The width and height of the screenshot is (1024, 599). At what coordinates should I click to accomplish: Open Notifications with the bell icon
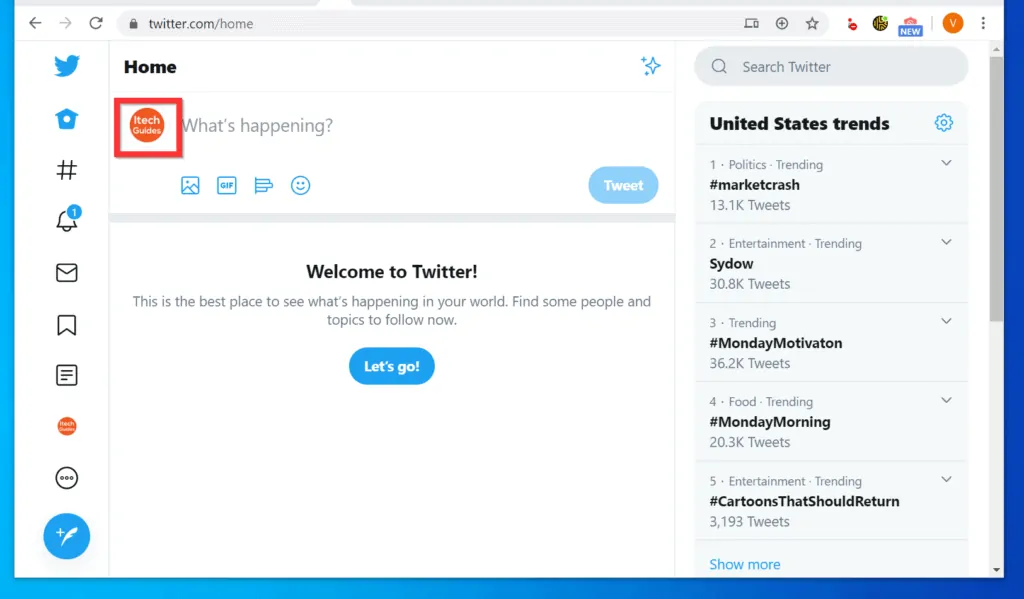tap(66, 221)
